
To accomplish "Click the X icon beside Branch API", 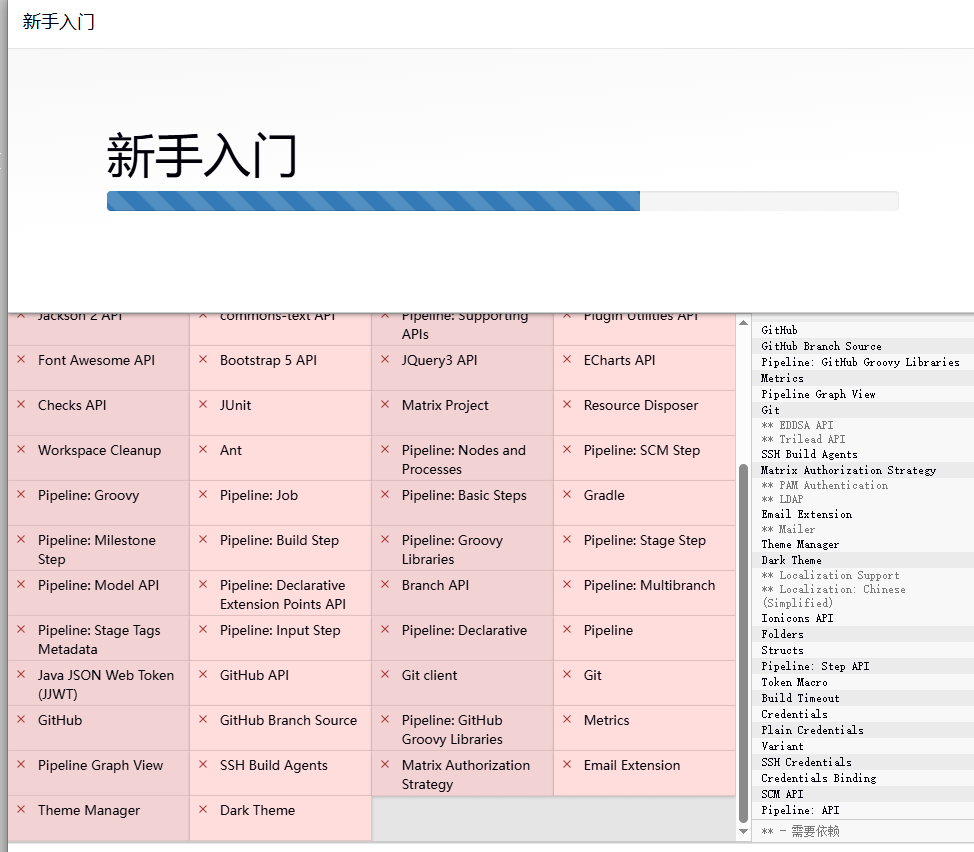I will click(x=385, y=584).
